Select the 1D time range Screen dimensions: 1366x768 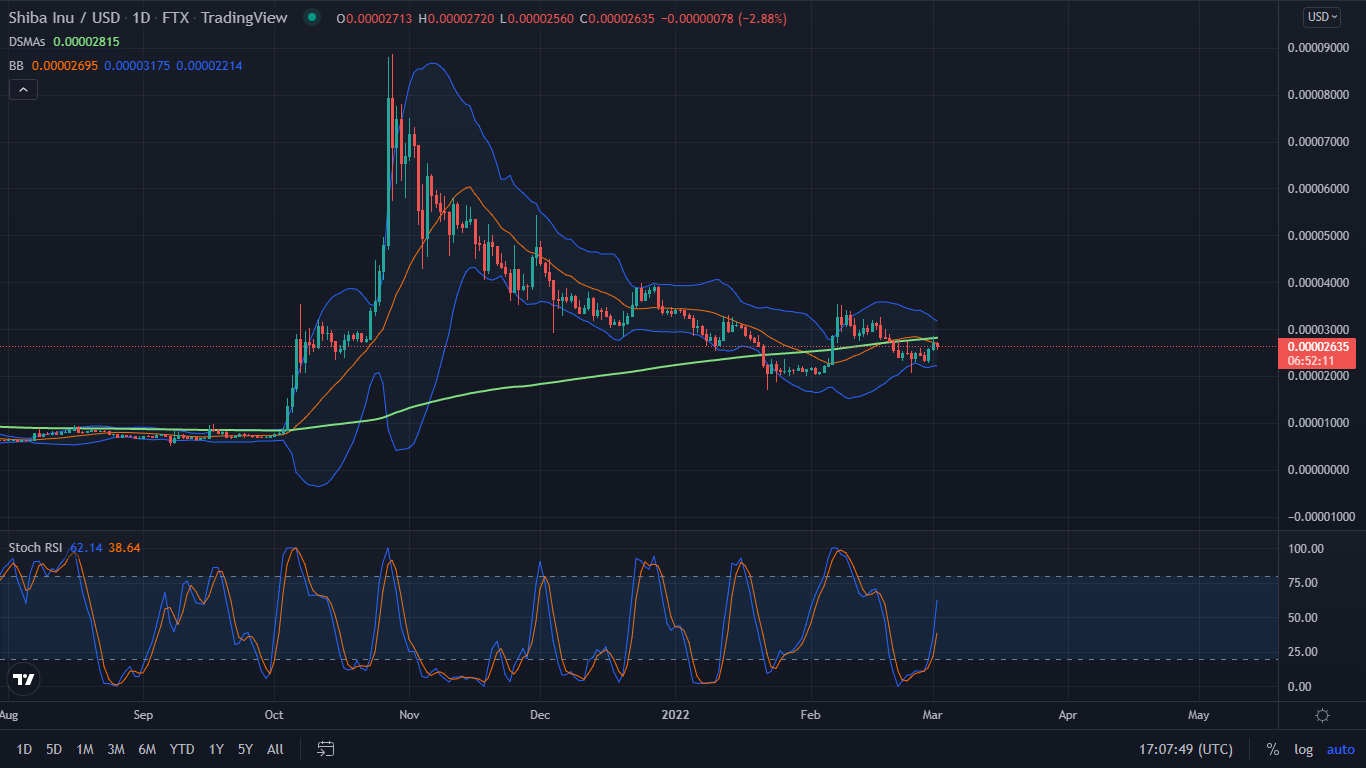pyautogui.click(x=24, y=749)
